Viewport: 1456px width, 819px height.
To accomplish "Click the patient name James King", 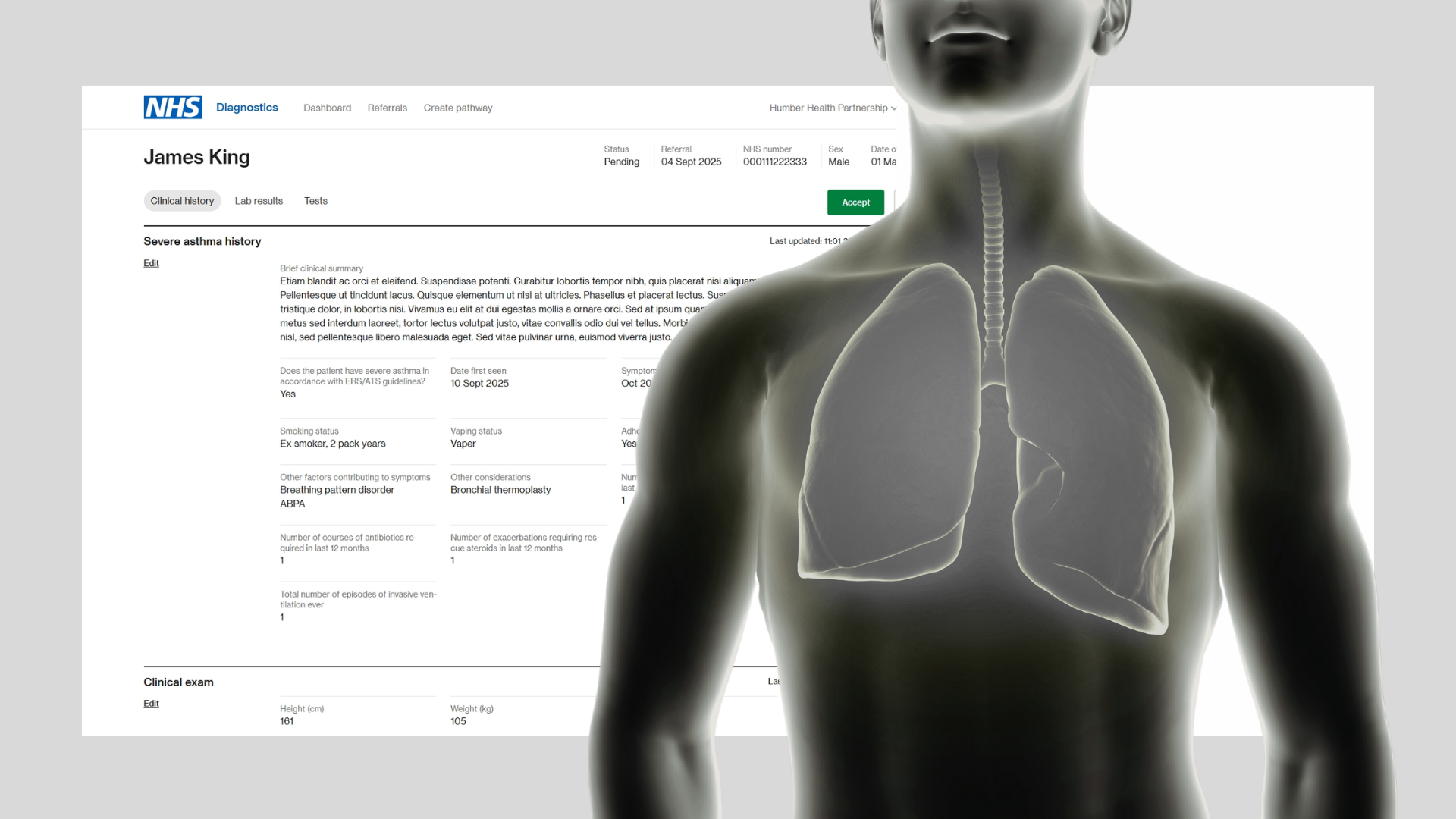I will (197, 157).
